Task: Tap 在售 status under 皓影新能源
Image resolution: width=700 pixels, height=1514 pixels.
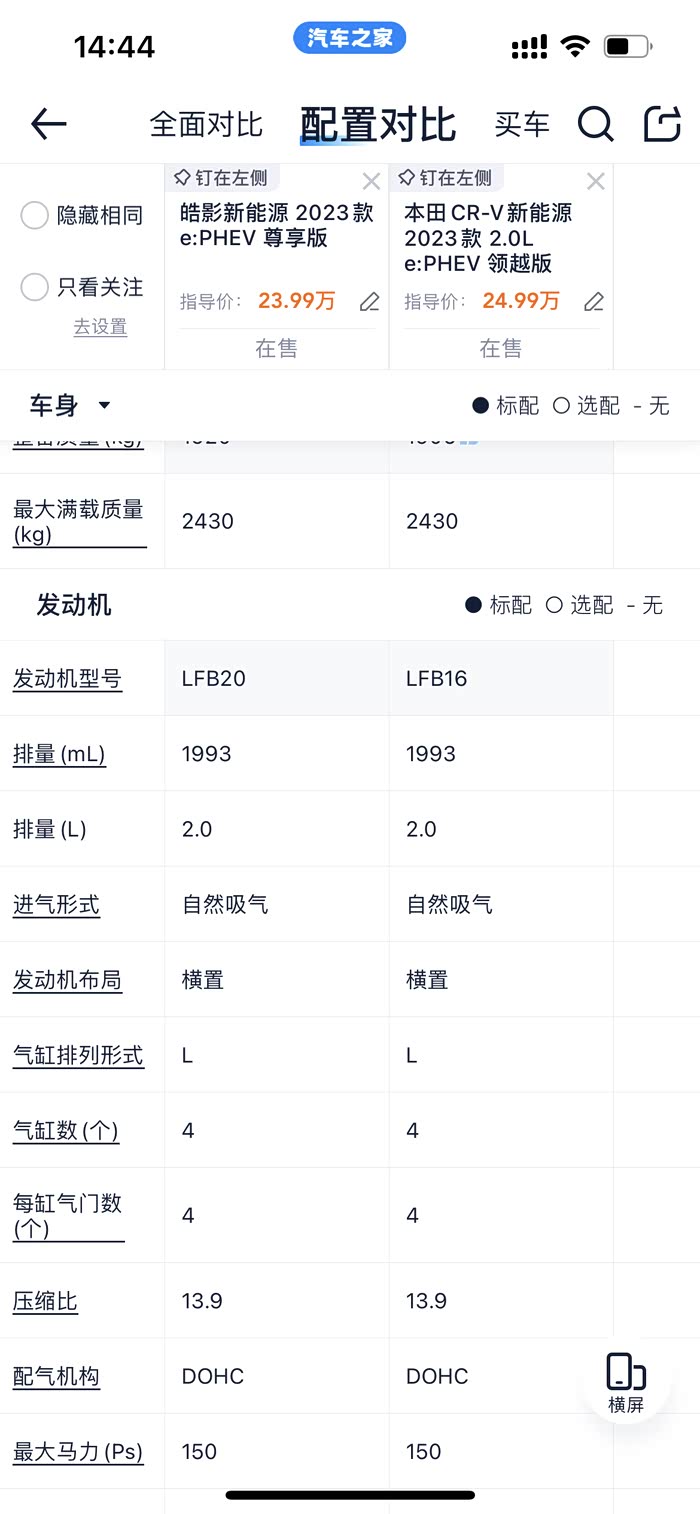Action: click(277, 348)
